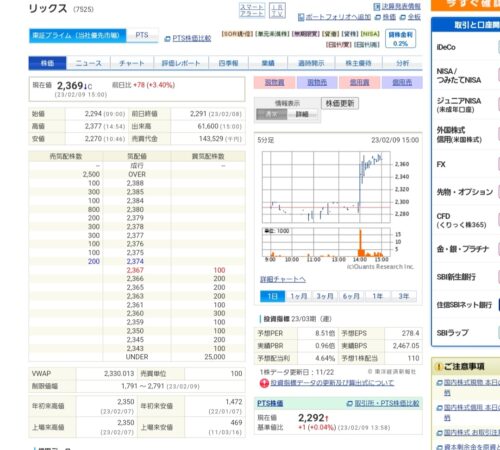The image size is (500, 450).
Task: Click the 現物買 order button
Action: 274,82
